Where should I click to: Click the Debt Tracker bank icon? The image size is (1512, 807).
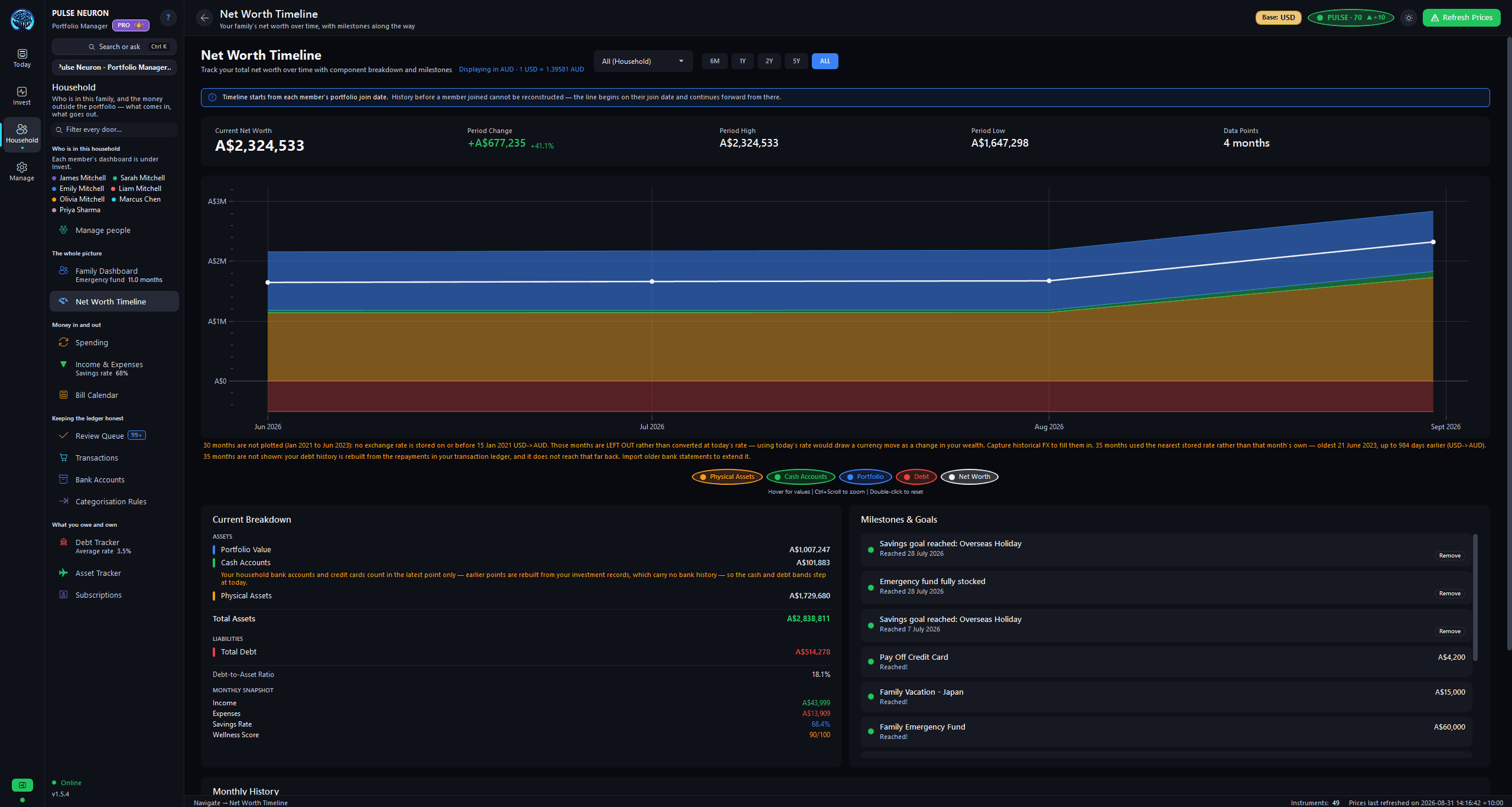click(63, 542)
